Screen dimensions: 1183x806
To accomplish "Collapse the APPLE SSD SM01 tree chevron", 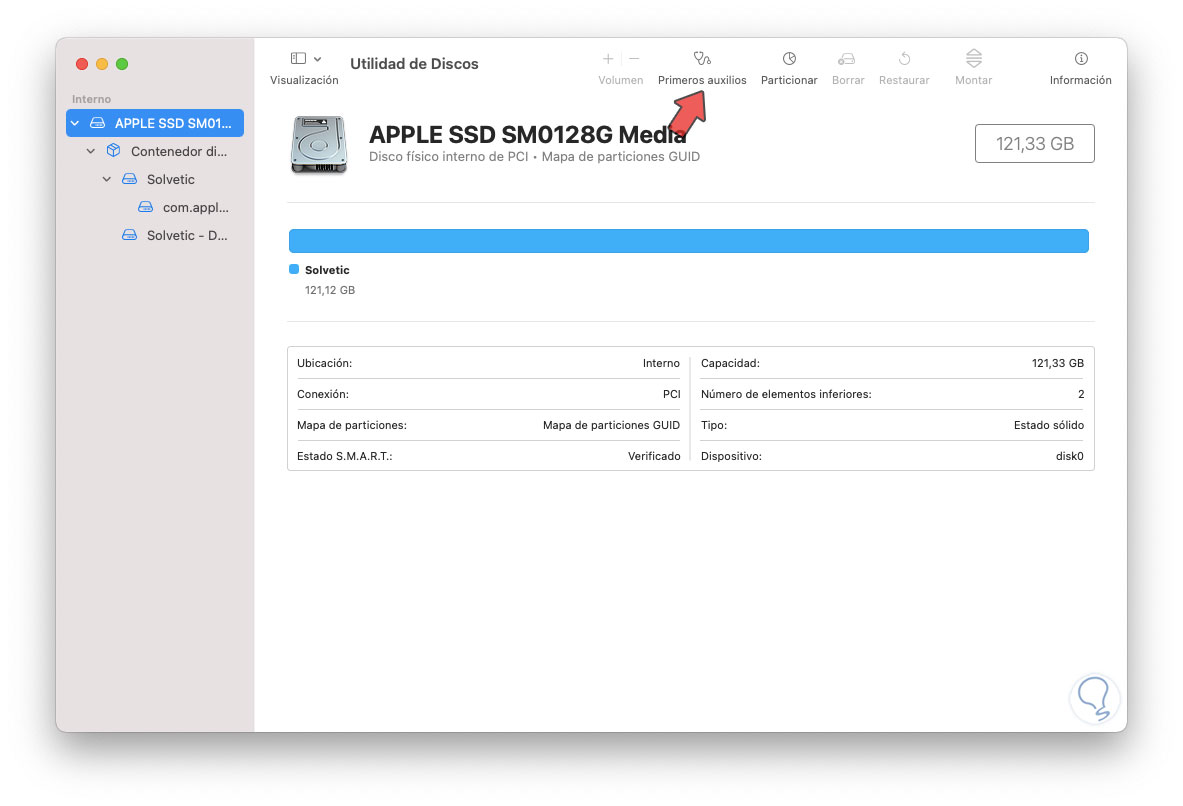I will [75, 123].
